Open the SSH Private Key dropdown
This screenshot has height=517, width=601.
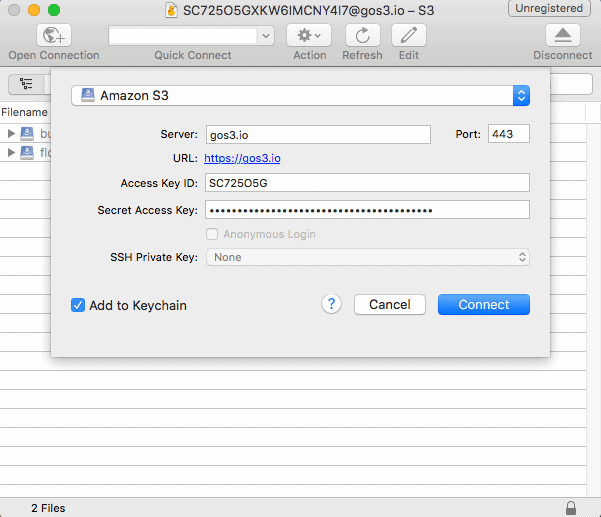coord(368,257)
